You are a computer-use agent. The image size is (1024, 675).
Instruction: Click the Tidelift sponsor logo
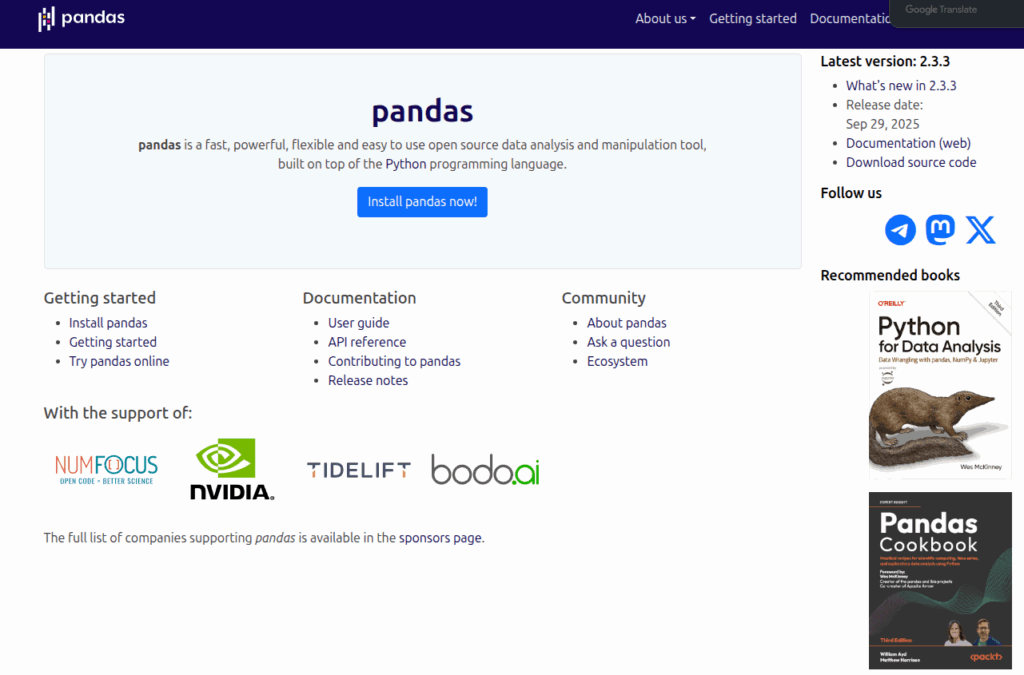(358, 470)
